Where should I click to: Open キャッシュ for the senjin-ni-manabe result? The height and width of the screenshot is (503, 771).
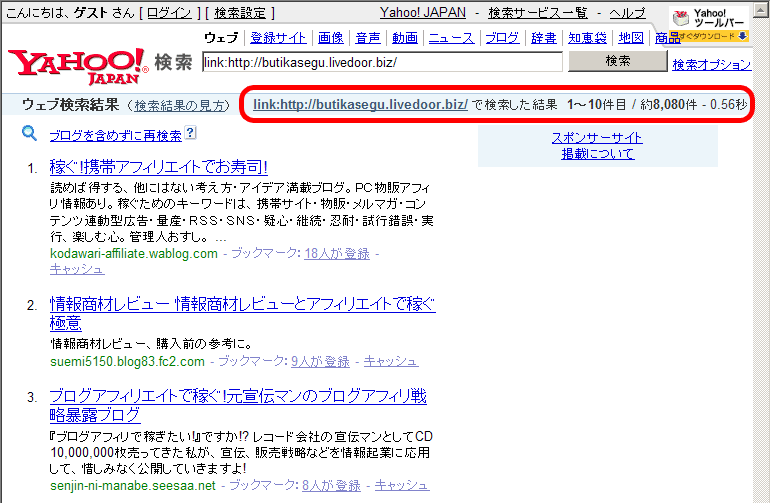click(x=402, y=486)
